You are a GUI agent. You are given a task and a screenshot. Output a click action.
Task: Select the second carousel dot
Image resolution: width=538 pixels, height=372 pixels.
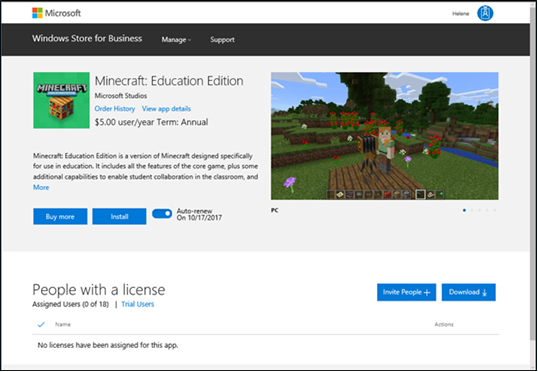point(472,210)
